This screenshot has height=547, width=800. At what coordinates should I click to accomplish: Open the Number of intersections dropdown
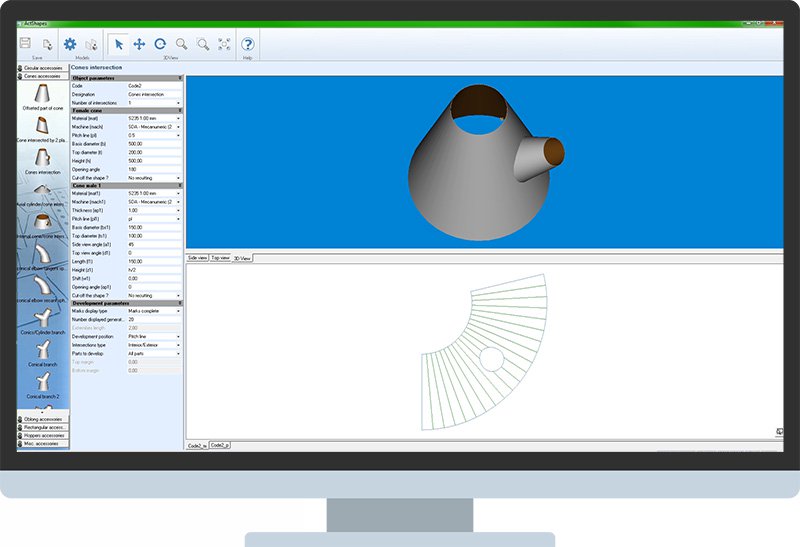(x=155, y=103)
